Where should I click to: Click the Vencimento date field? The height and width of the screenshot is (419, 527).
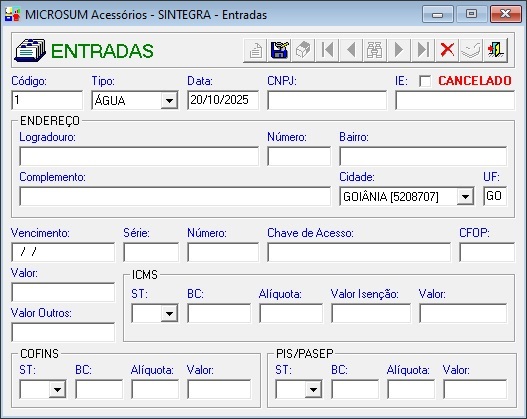(x=63, y=252)
